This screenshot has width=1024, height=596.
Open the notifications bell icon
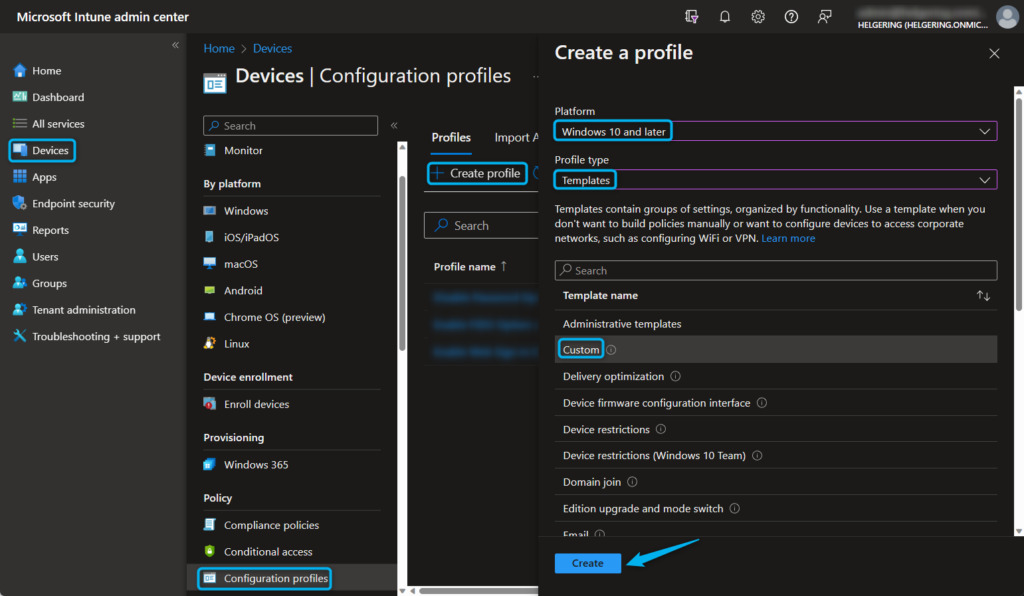coord(724,16)
